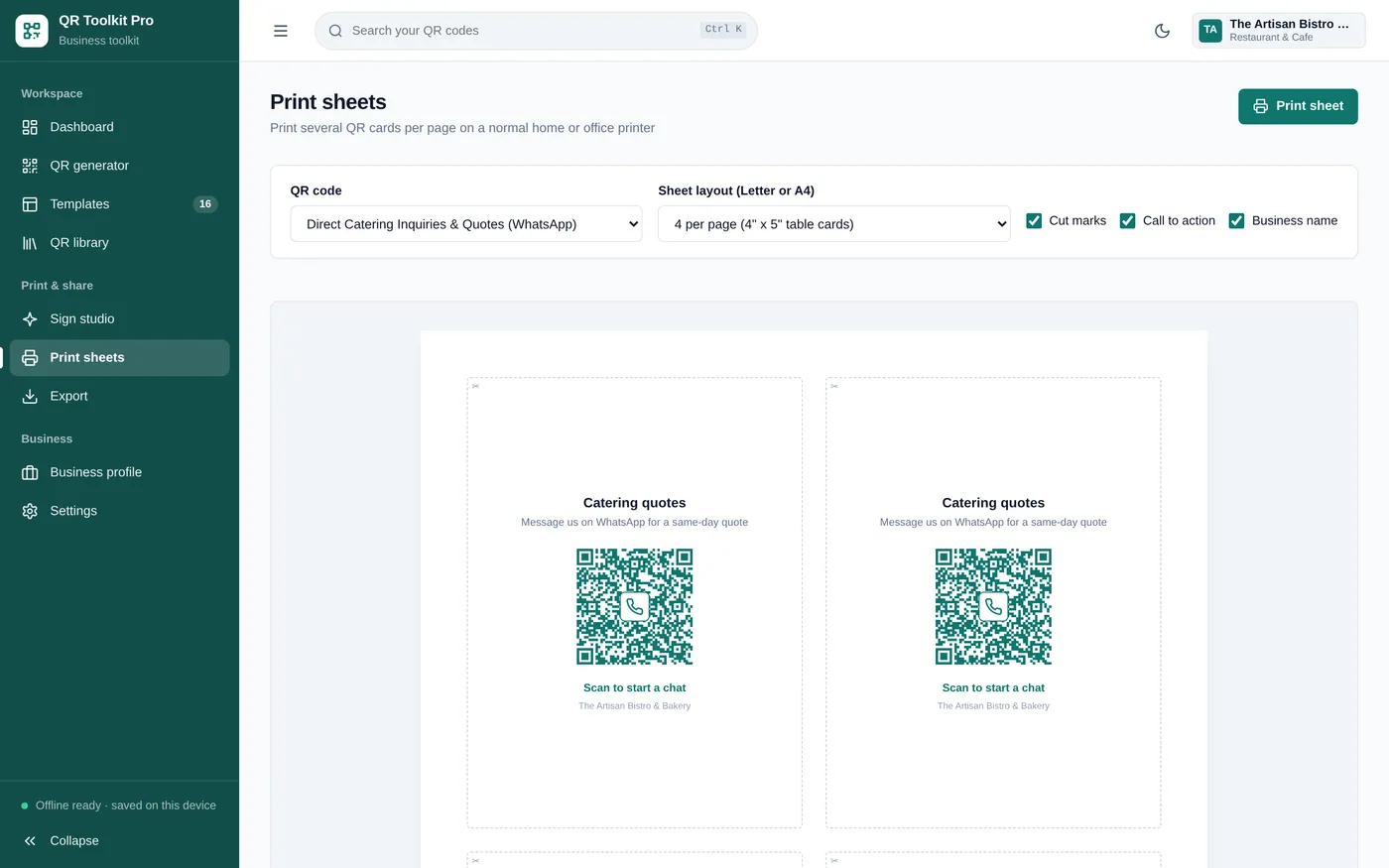Click the Dashboard grid icon
Image resolution: width=1389 pixels, height=868 pixels.
click(30, 127)
